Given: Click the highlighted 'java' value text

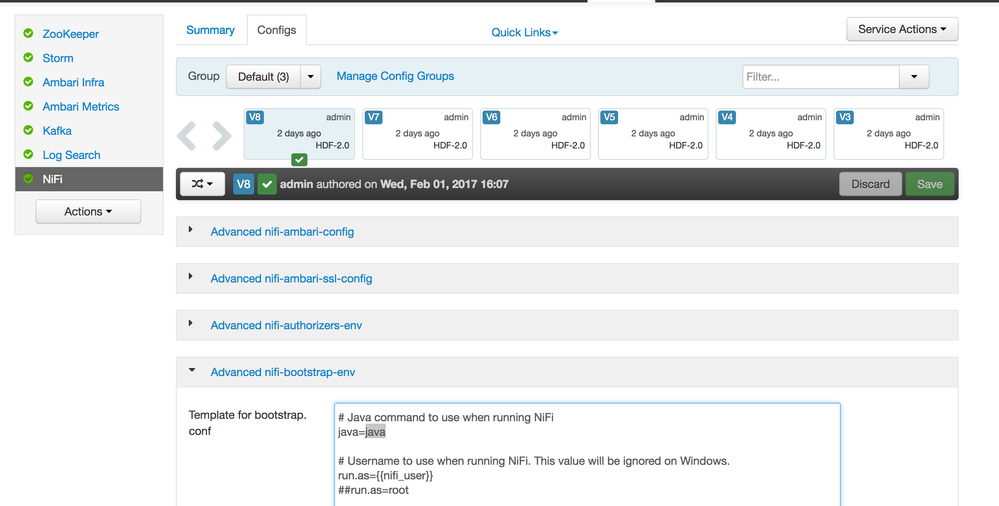Looking at the screenshot, I should 375,432.
